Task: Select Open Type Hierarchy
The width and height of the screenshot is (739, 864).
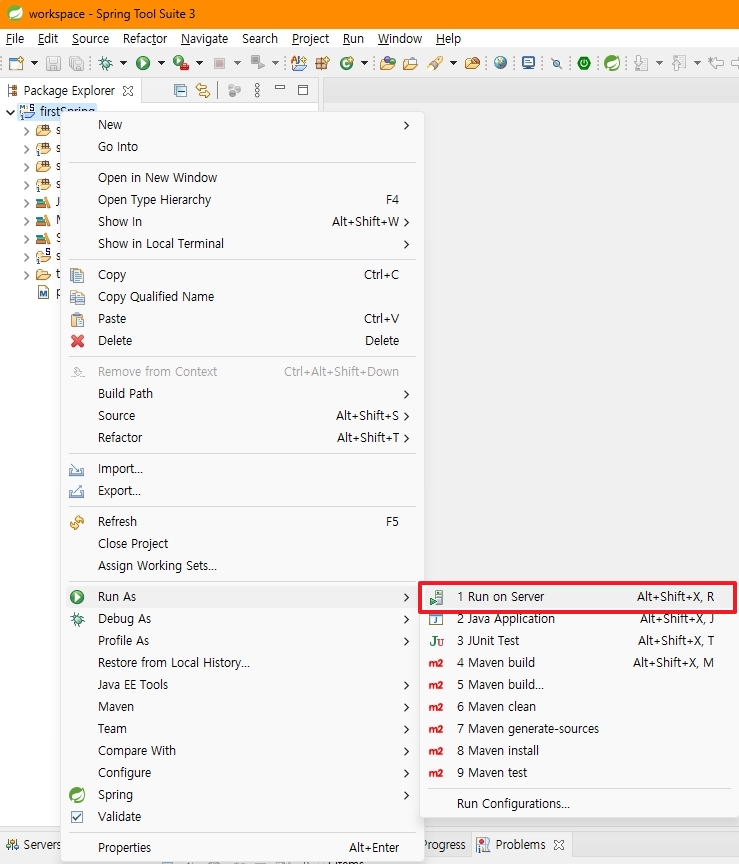Action: click(x=242, y=200)
